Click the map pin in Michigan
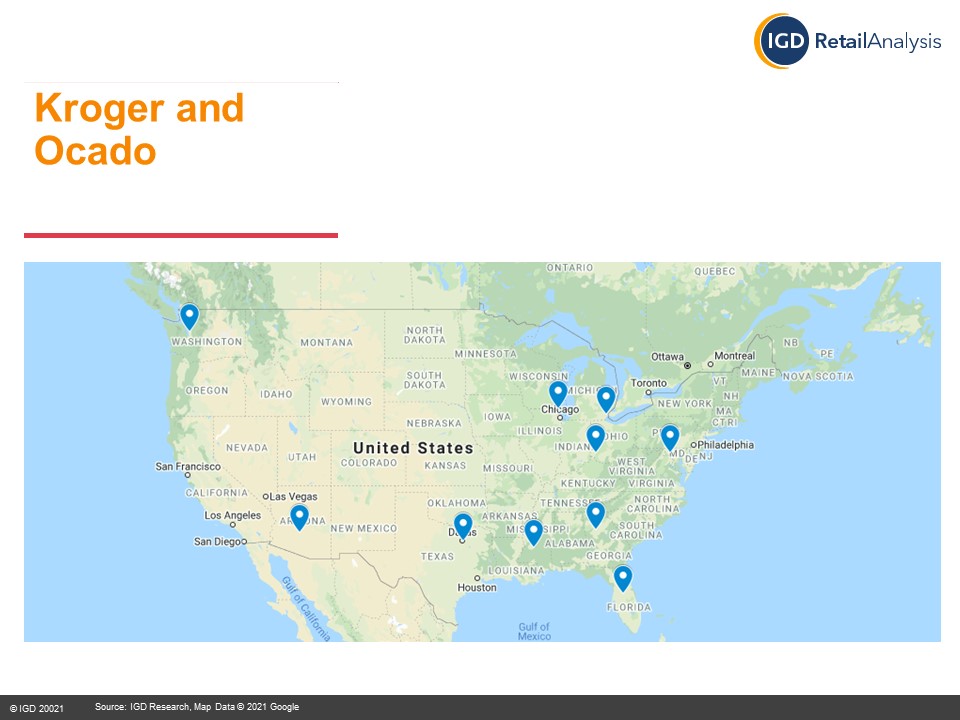 tap(606, 400)
